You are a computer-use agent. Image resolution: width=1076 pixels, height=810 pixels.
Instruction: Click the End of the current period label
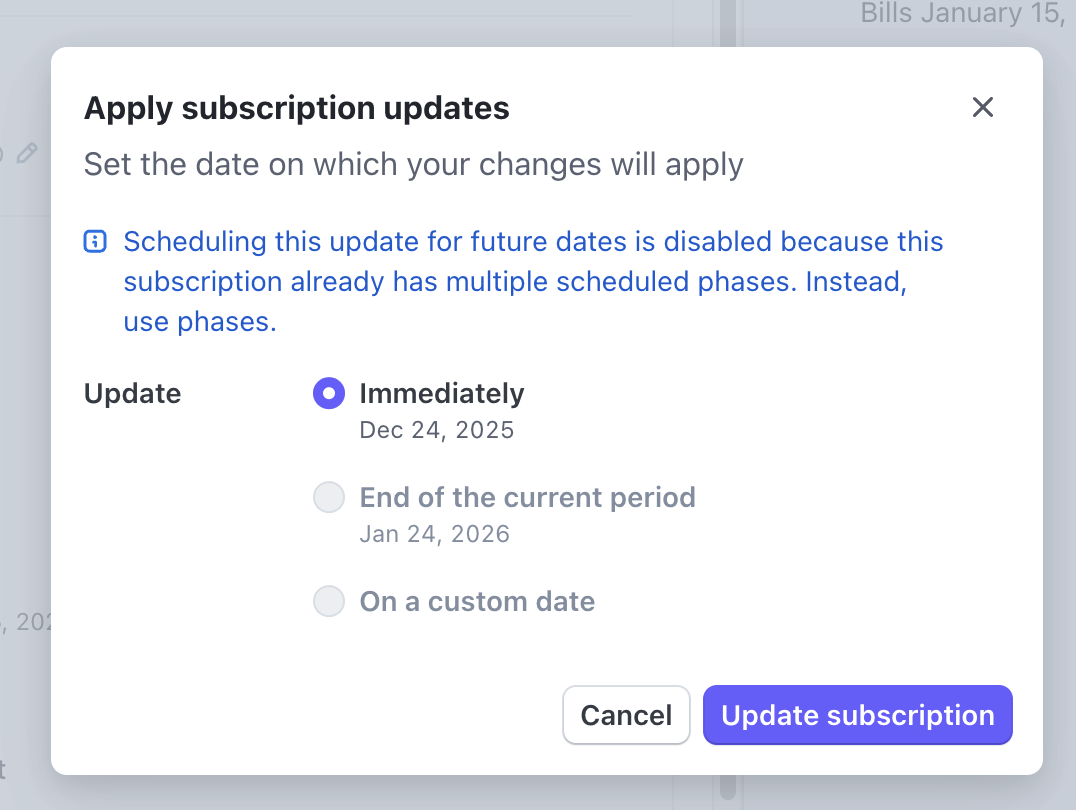click(x=527, y=497)
